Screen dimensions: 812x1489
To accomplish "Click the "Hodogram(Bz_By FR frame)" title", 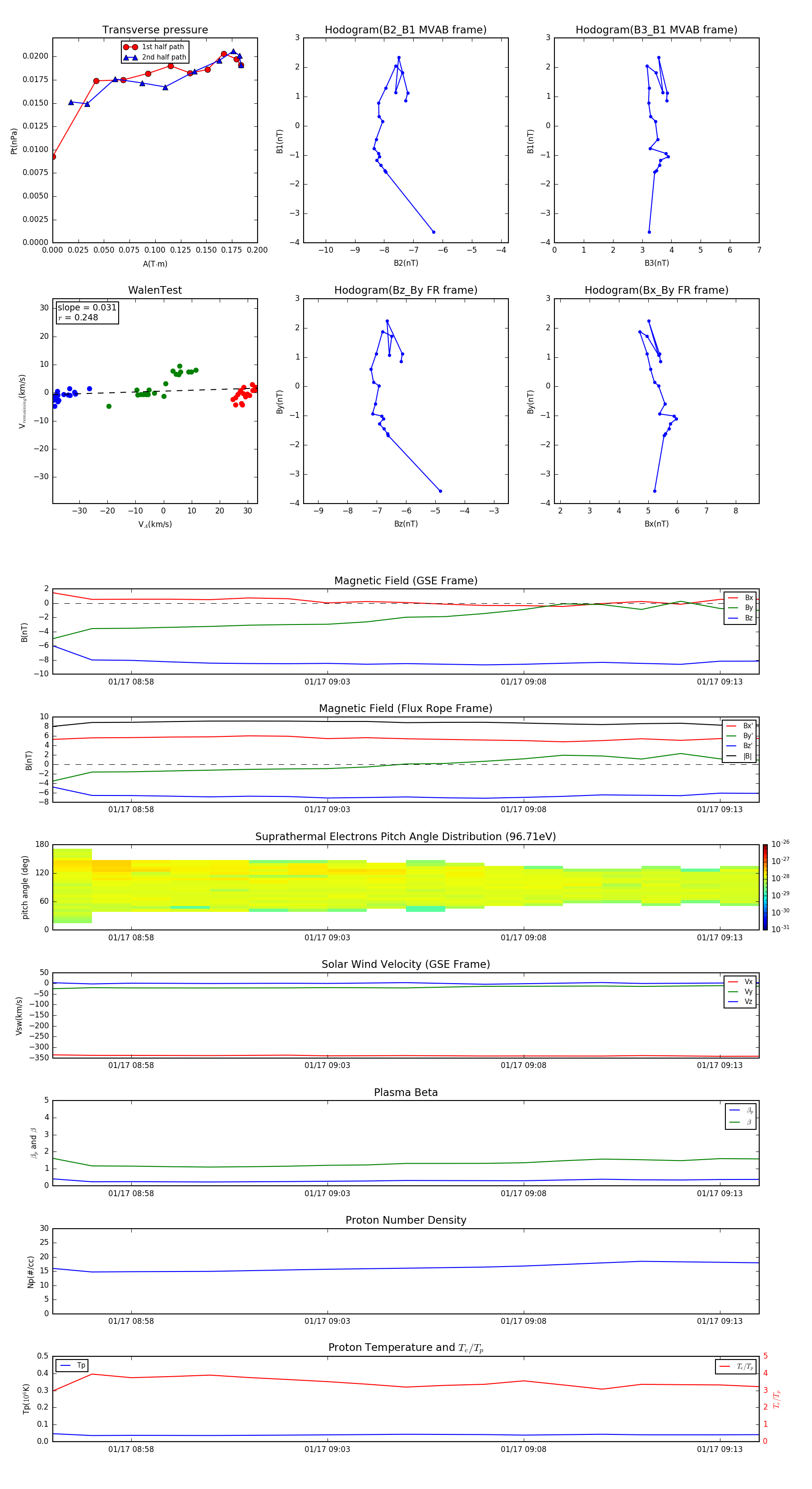I will pos(406,290).
